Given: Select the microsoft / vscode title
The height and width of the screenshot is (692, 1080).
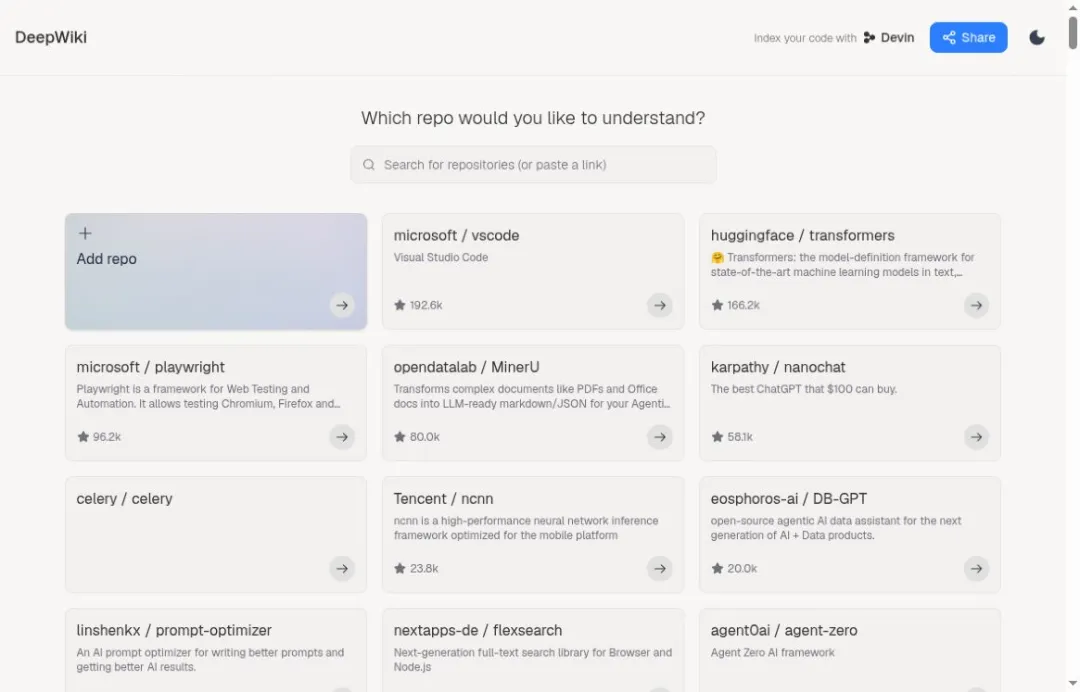Looking at the screenshot, I should click(456, 235).
